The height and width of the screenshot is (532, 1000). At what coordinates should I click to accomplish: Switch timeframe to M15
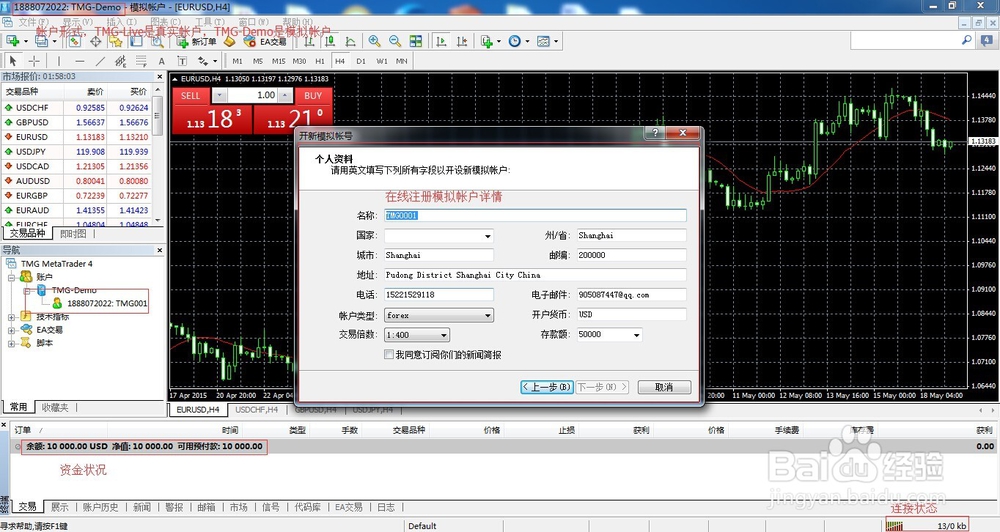click(x=279, y=61)
